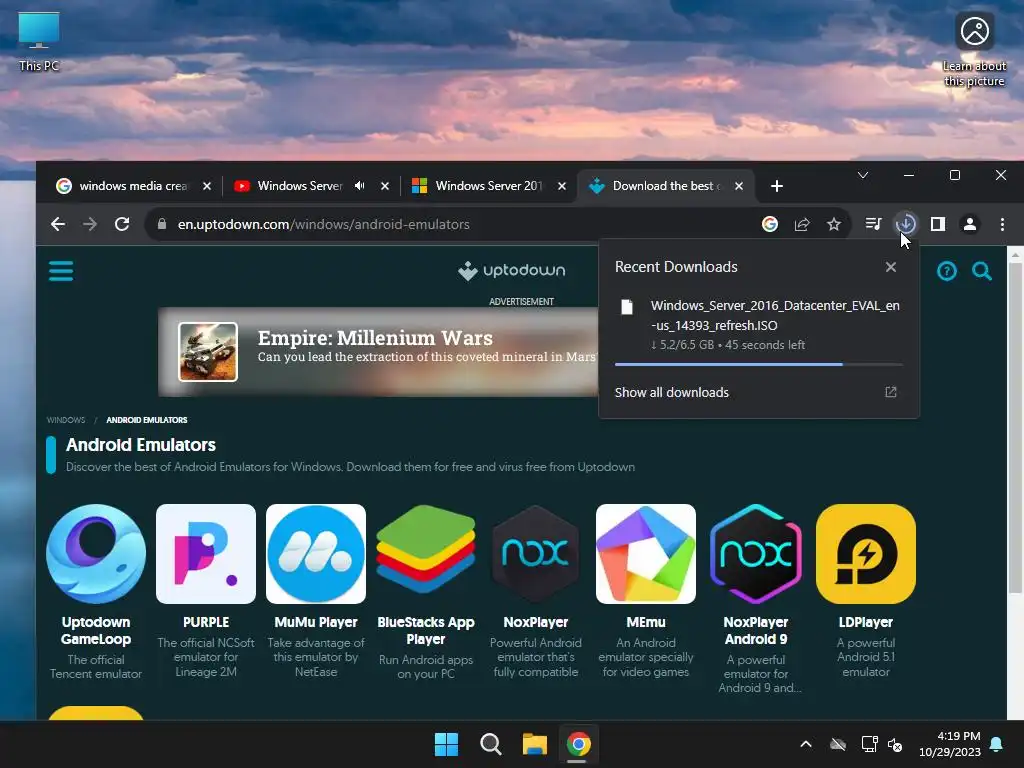Open LDPlayer yellow icon
Image resolution: width=1024 pixels, height=768 pixels.
click(x=866, y=554)
